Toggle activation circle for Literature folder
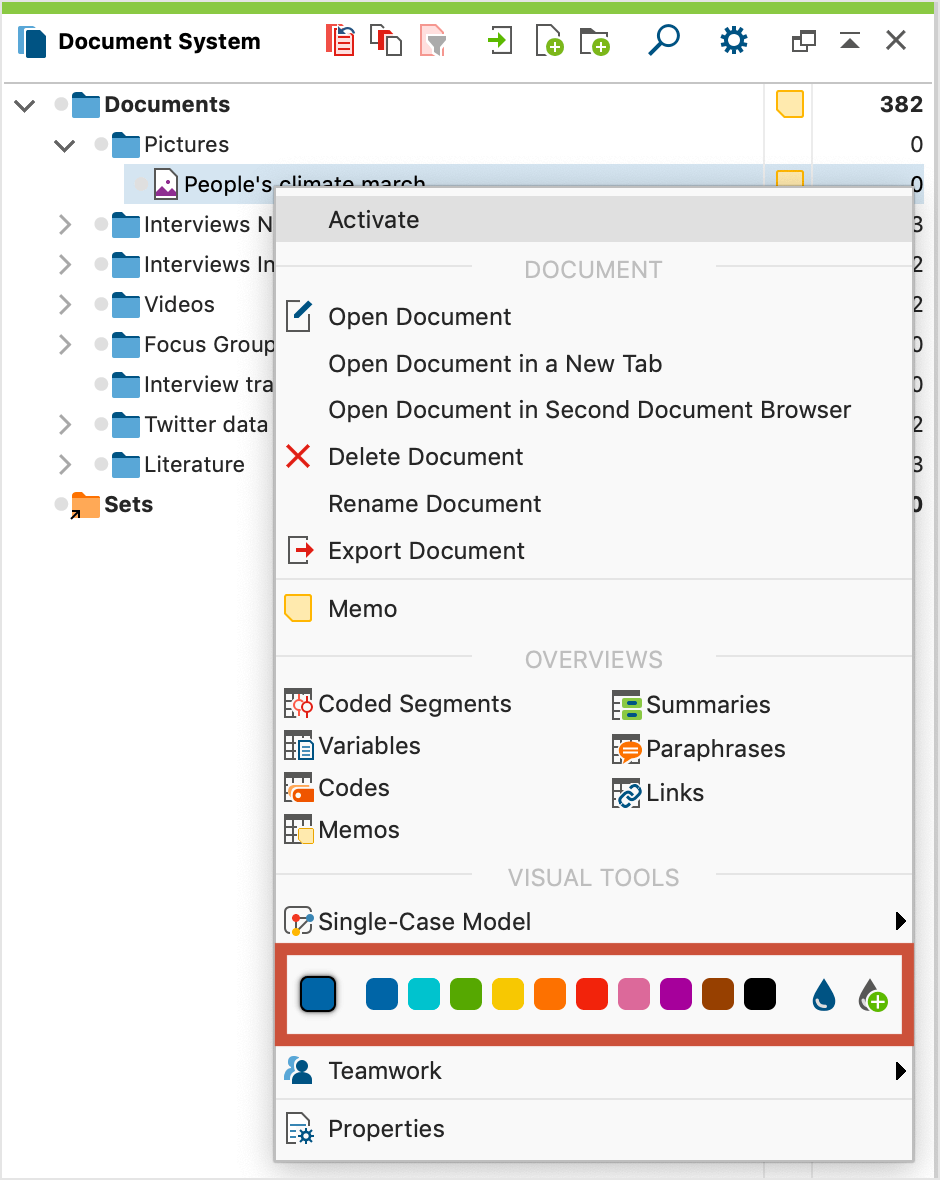Image resolution: width=940 pixels, height=1180 pixels. click(101, 464)
